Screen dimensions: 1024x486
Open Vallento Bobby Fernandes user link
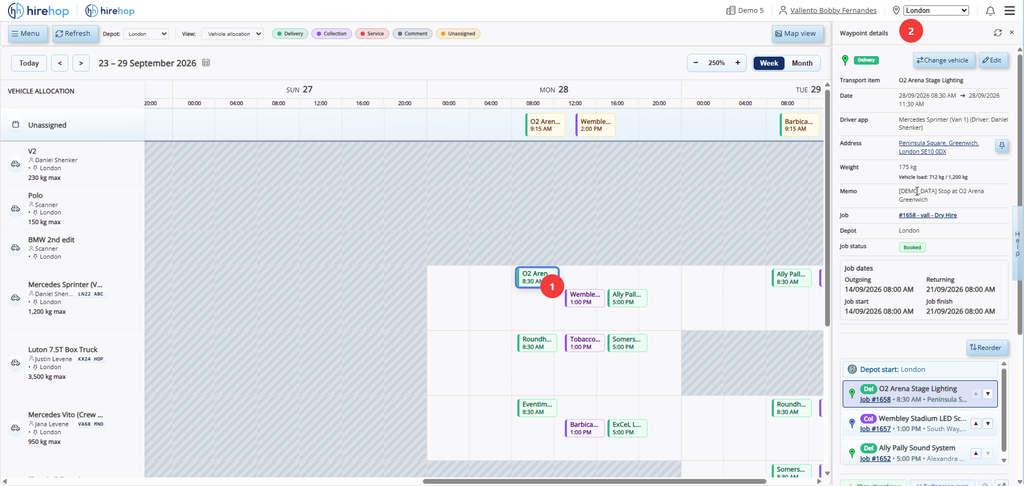833,10
